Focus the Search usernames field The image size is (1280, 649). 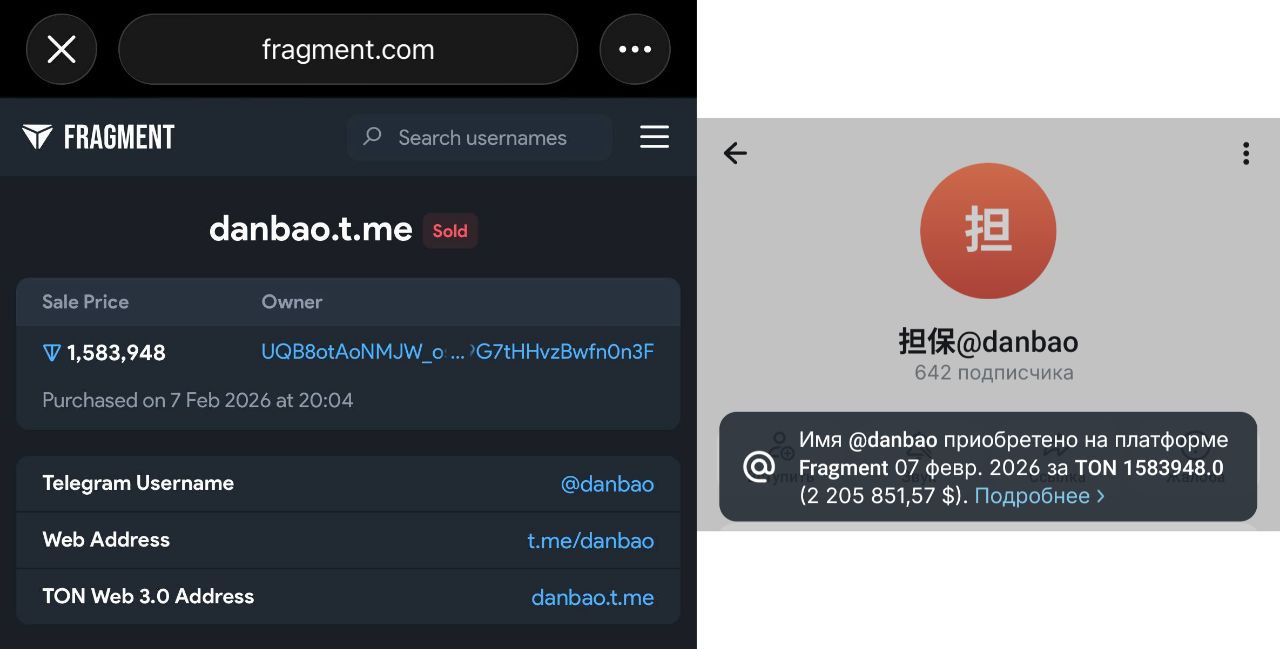coord(480,137)
